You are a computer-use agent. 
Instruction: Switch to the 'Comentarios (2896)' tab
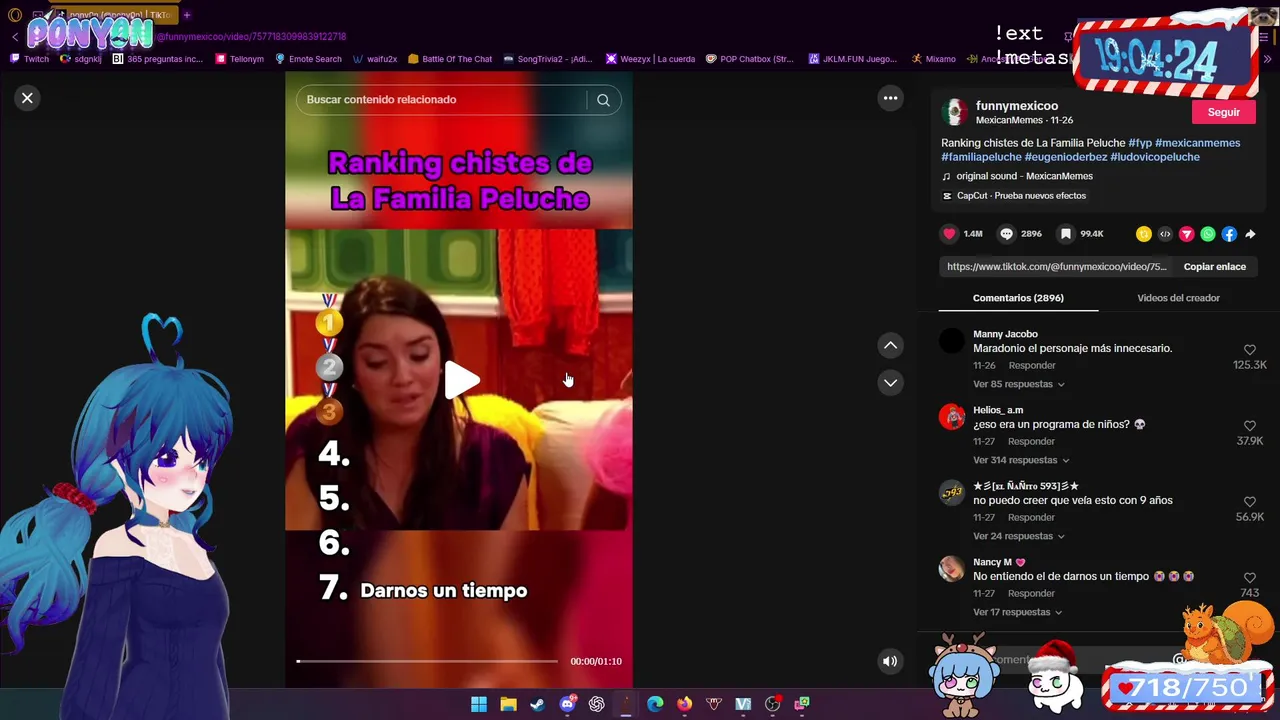tap(1018, 298)
